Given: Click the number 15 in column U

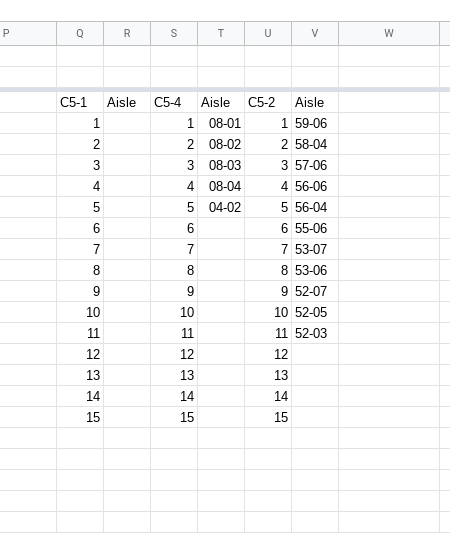Looking at the screenshot, I should 268,417.
